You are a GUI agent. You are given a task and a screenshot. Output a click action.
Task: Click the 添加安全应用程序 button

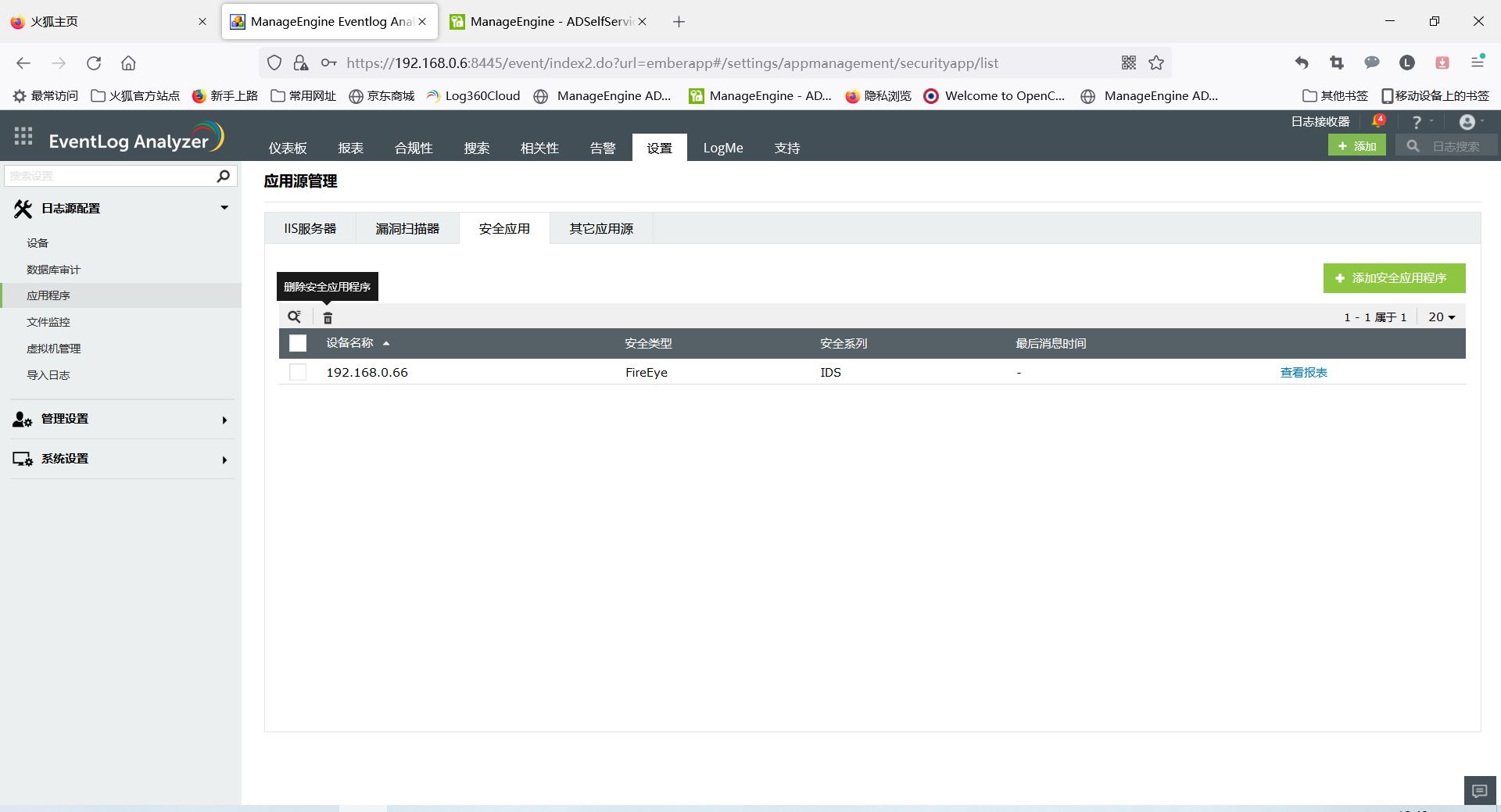pyautogui.click(x=1394, y=278)
